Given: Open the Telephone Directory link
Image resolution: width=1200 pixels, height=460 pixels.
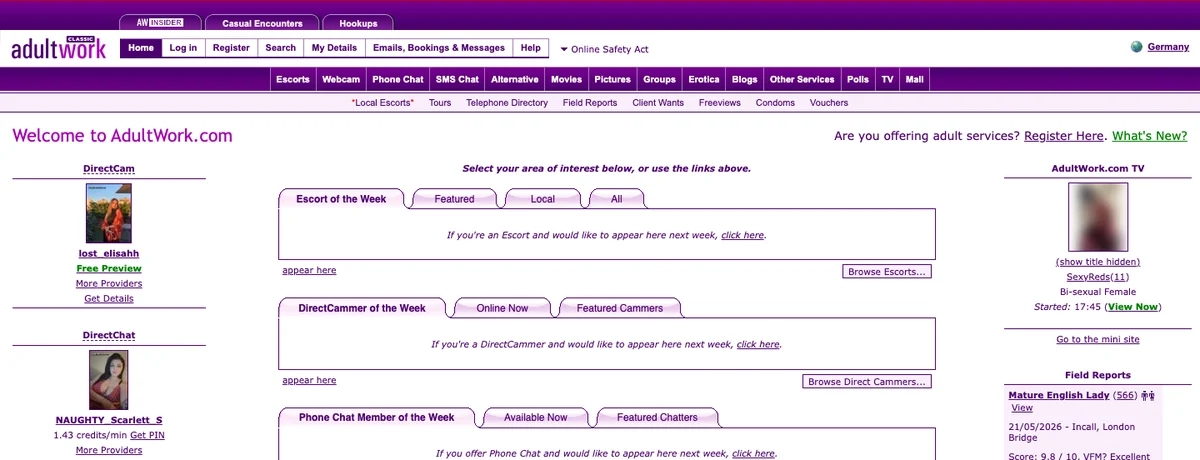Looking at the screenshot, I should (x=507, y=103).
